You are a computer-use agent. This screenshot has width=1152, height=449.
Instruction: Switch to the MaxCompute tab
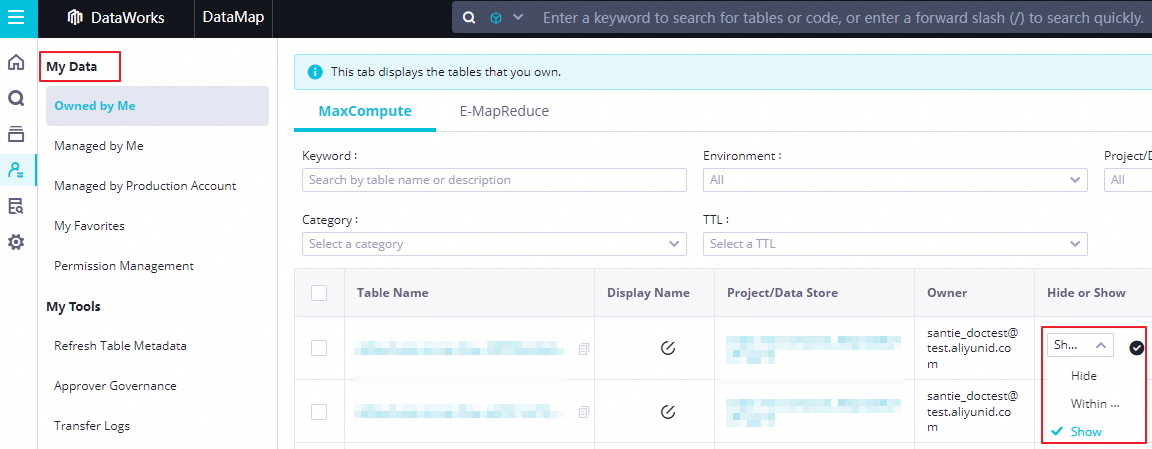coord(364,112)
